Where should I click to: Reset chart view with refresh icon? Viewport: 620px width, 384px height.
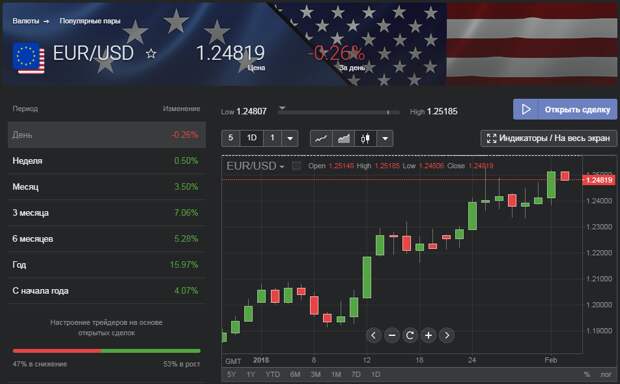tap(410, 335)
